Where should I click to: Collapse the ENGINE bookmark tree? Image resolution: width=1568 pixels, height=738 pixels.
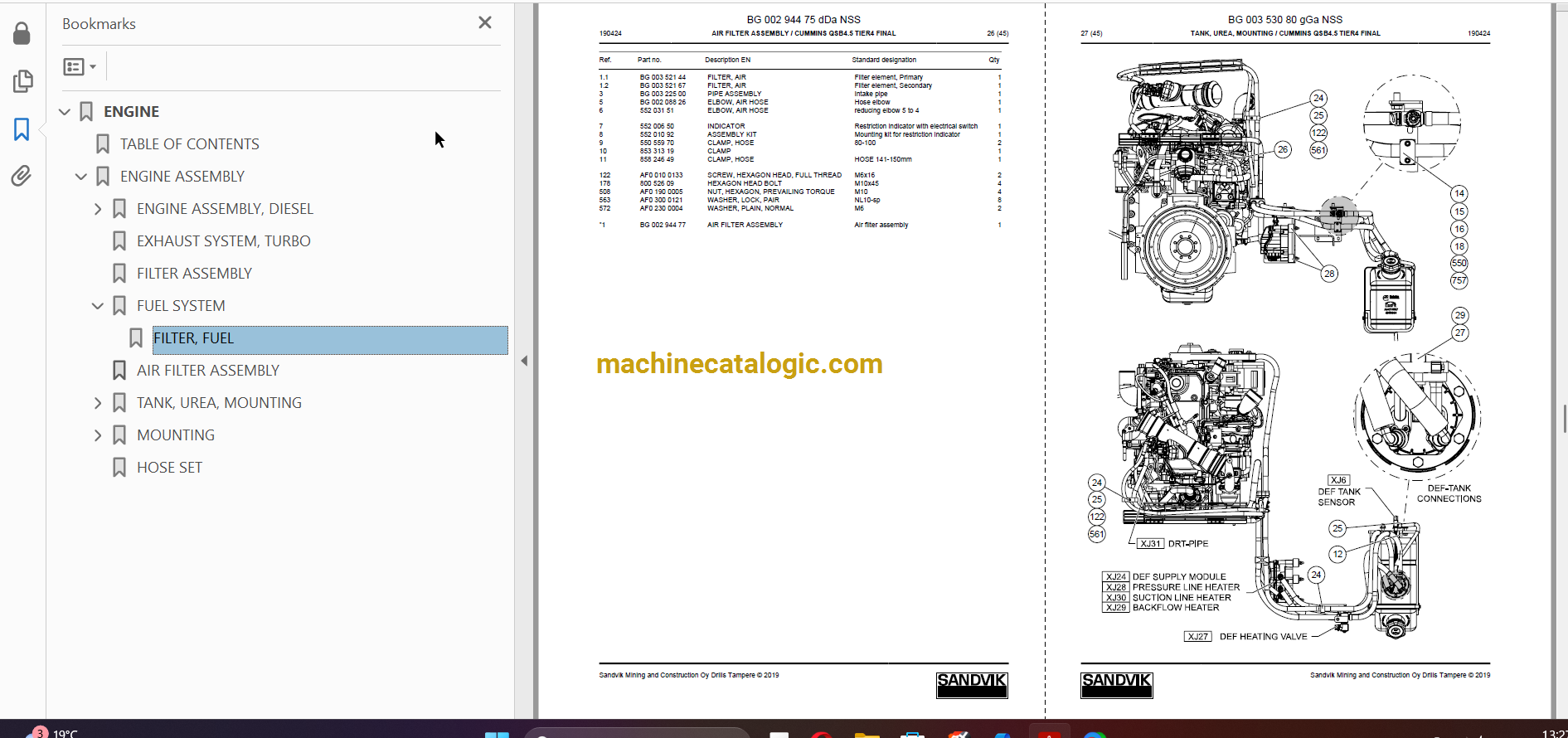(x=65, y=112)
